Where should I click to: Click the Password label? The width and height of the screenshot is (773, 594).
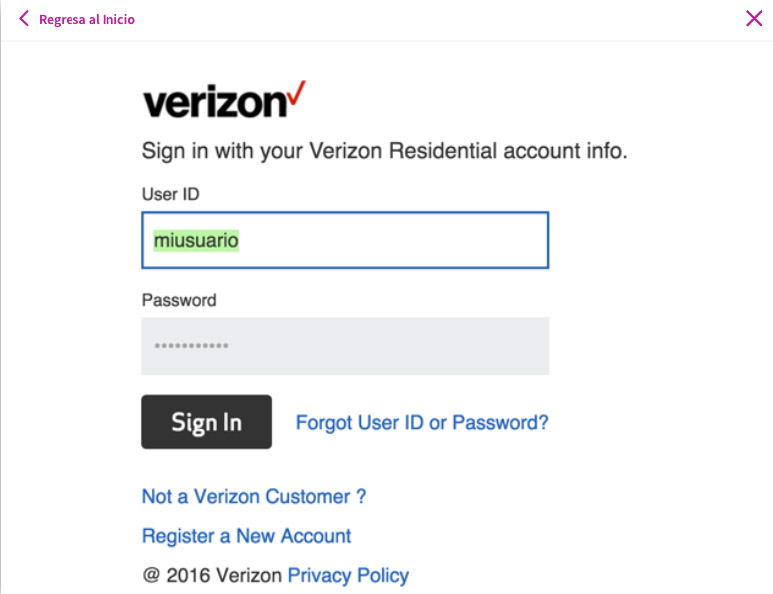179,300
